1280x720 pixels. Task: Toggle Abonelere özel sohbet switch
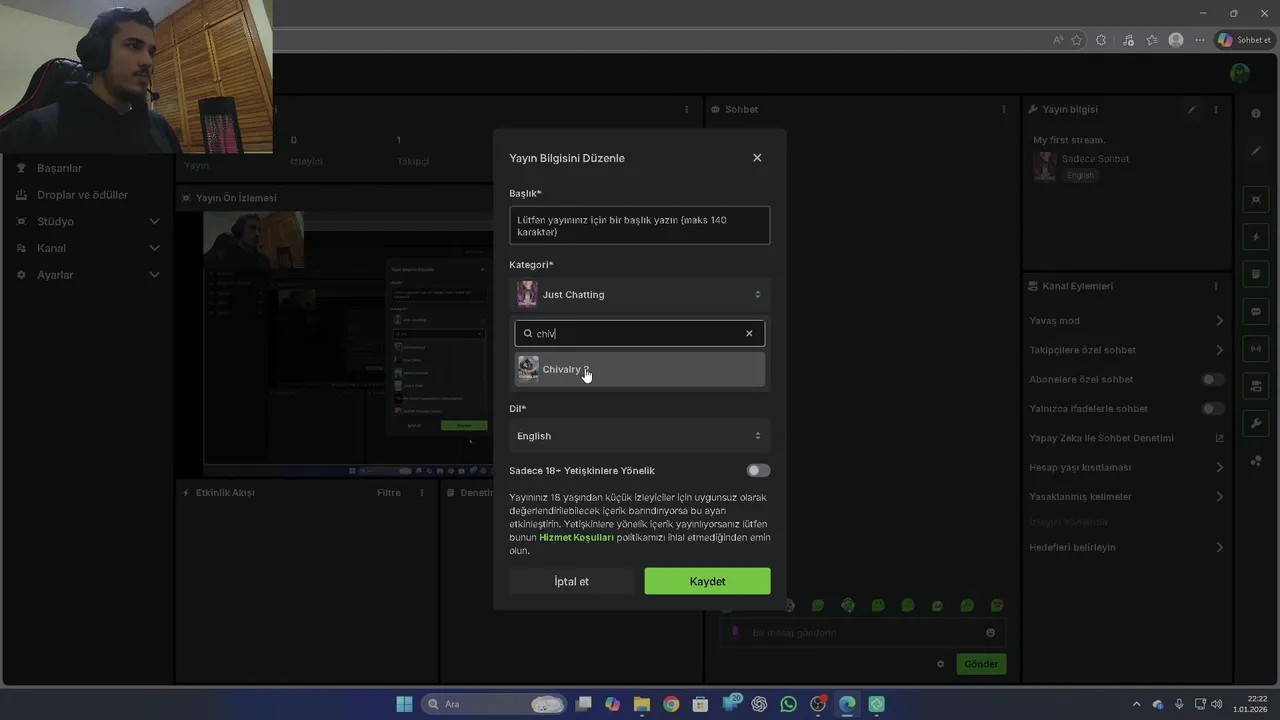point(1212,380)
